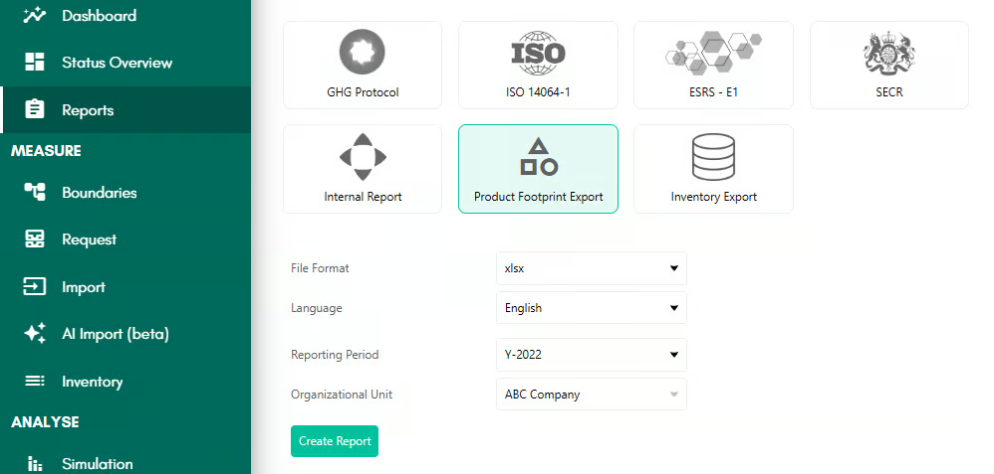Viewport: 994px width, 474px height.
Task: Click the Internal Report arrows icon
Action: [363, 157]
